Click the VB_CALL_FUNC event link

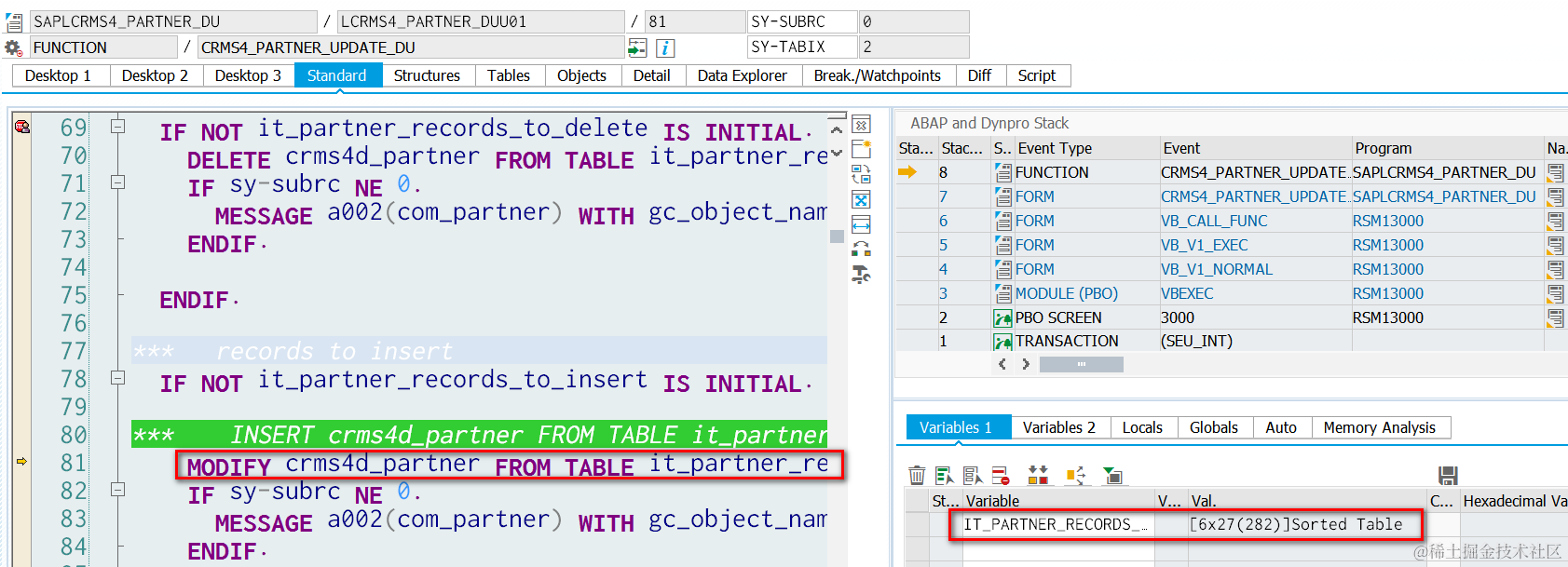pos(1214,221)
